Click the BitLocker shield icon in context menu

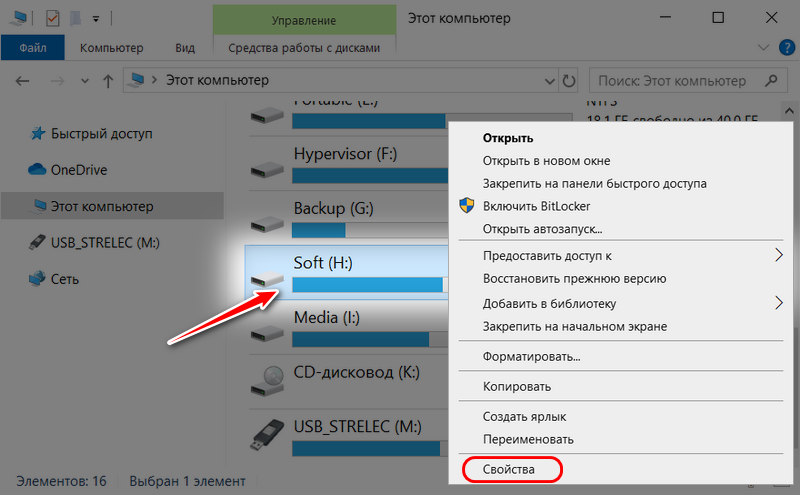[466, 205]
